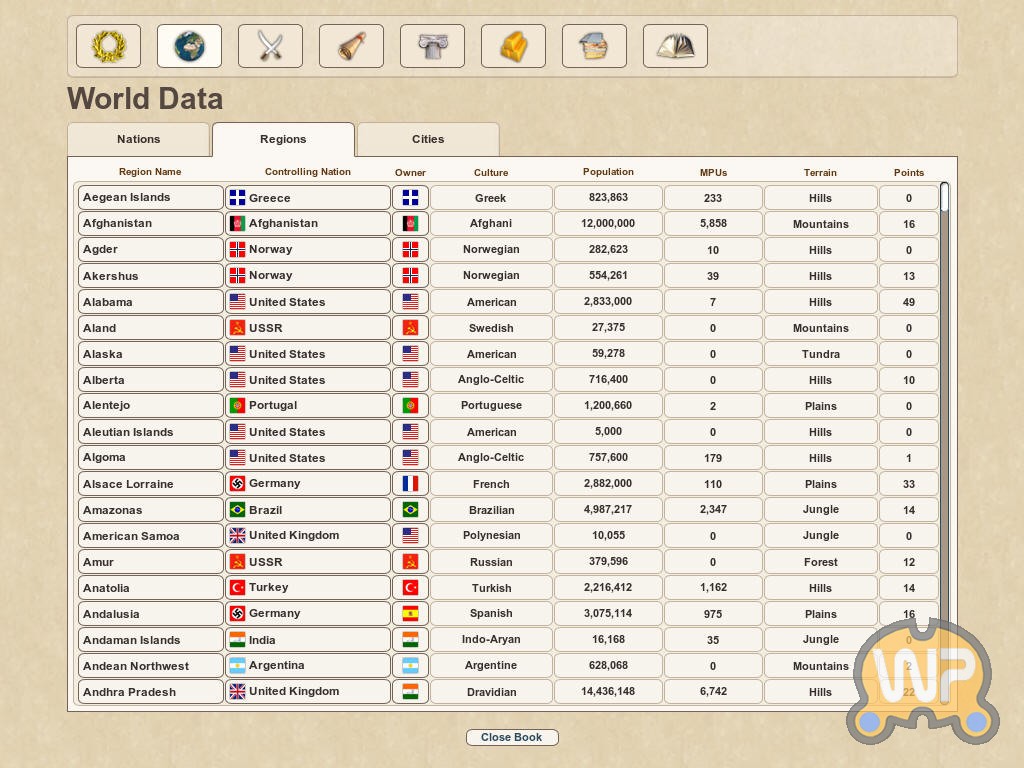Select the rolled scroll icon
Image resolution: width=1024 pixels, height=768 pixels.
351,46
